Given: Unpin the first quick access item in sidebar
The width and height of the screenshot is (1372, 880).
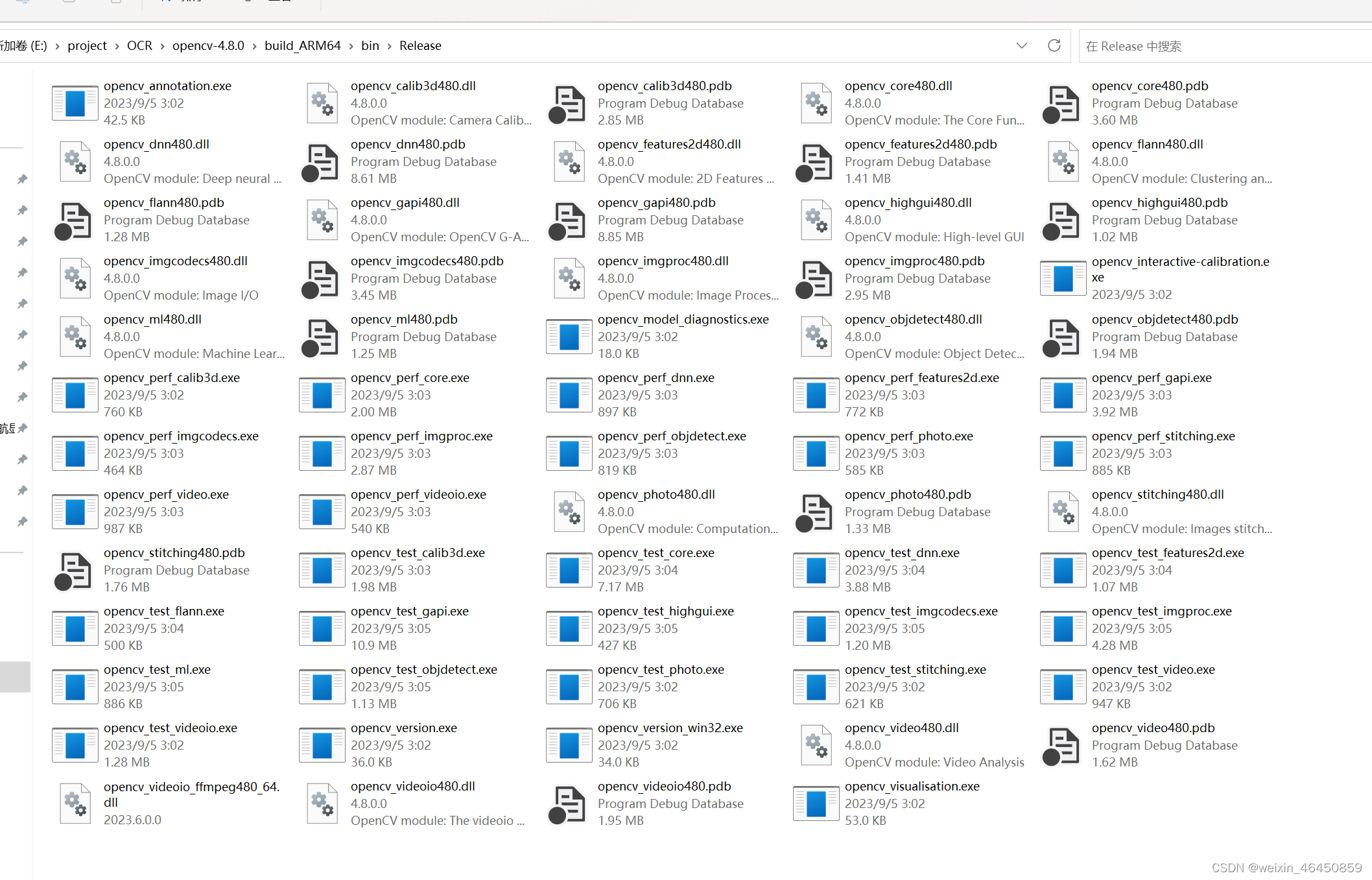Looking at the screenshot, I should [21, 180].
